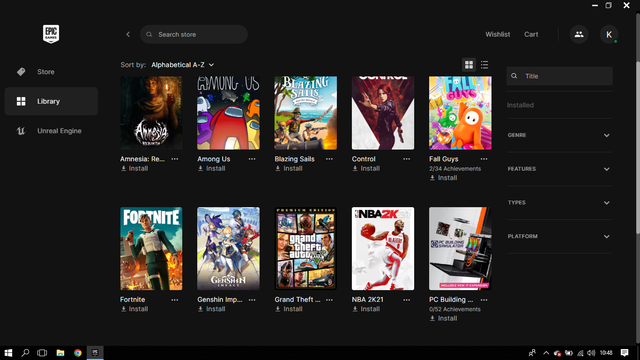This screenshot has height=360, width=640.
Task: Click PC Building 0/52 Achievements text
Action: [455, 309]
